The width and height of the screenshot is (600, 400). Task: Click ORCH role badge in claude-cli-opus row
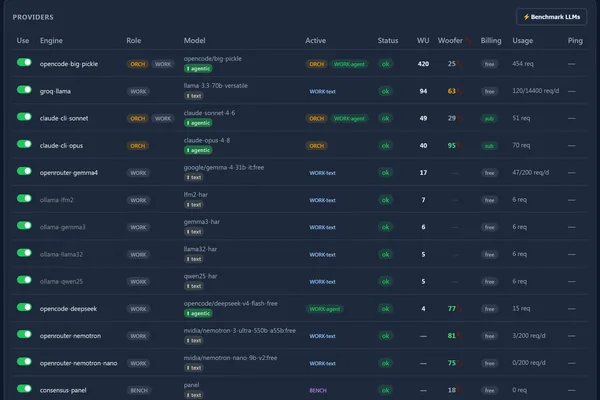coord(137,146)
